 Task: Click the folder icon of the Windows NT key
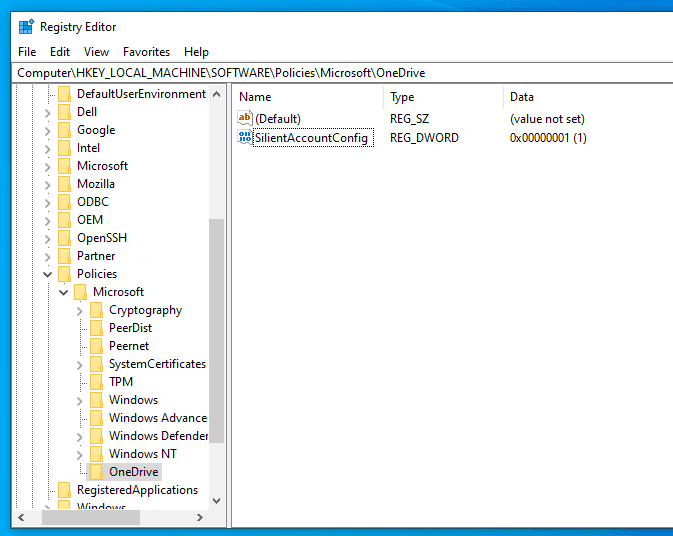click(x=97, y=454)
